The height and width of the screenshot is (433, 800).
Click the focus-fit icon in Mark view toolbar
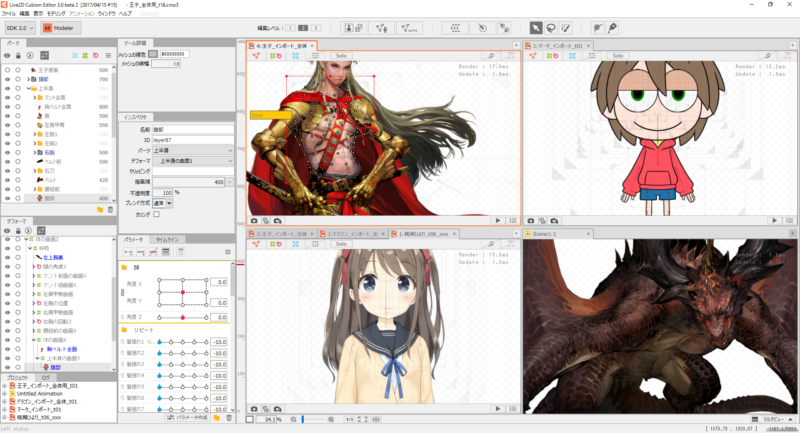[x=572, y=56]
